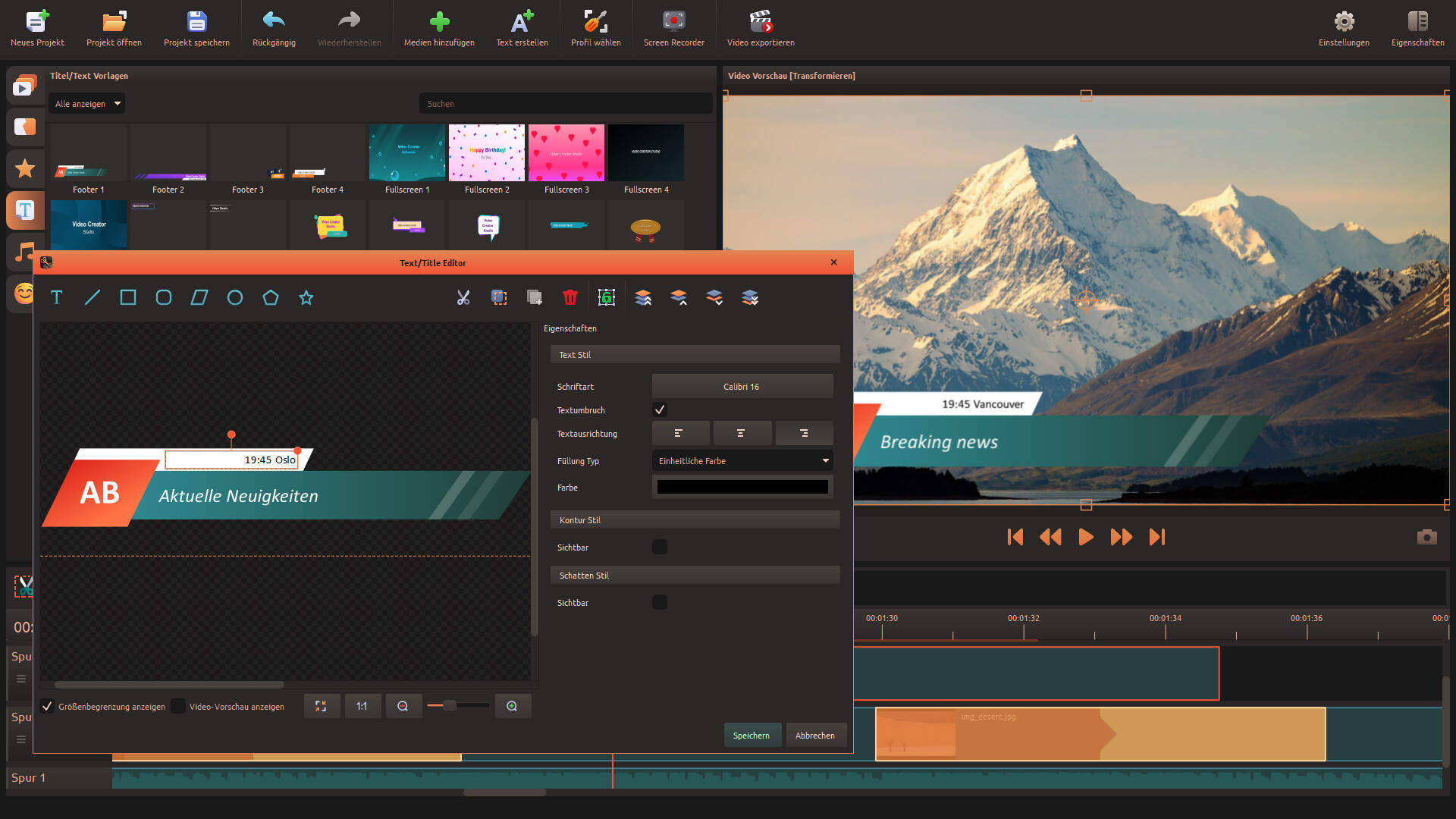The width and height of the screenshot is (1456, 819).
Task: Take snapshot with camera icon
Action: [x=1426, y=537]
